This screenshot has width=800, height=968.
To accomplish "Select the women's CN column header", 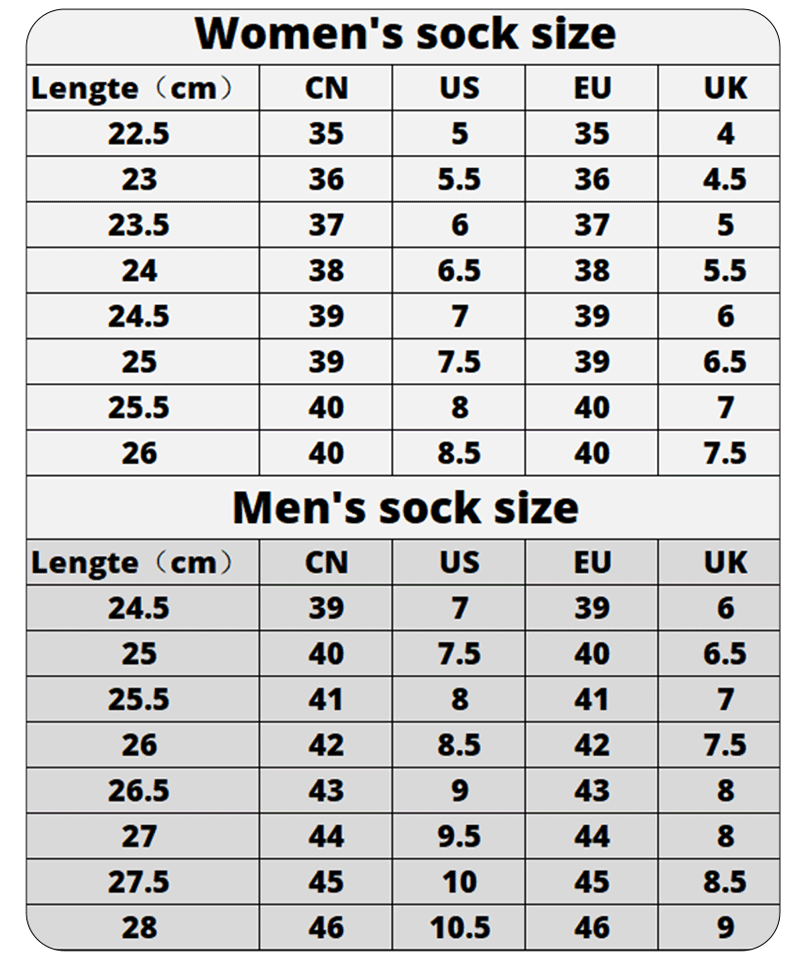I will click(326, 88).
